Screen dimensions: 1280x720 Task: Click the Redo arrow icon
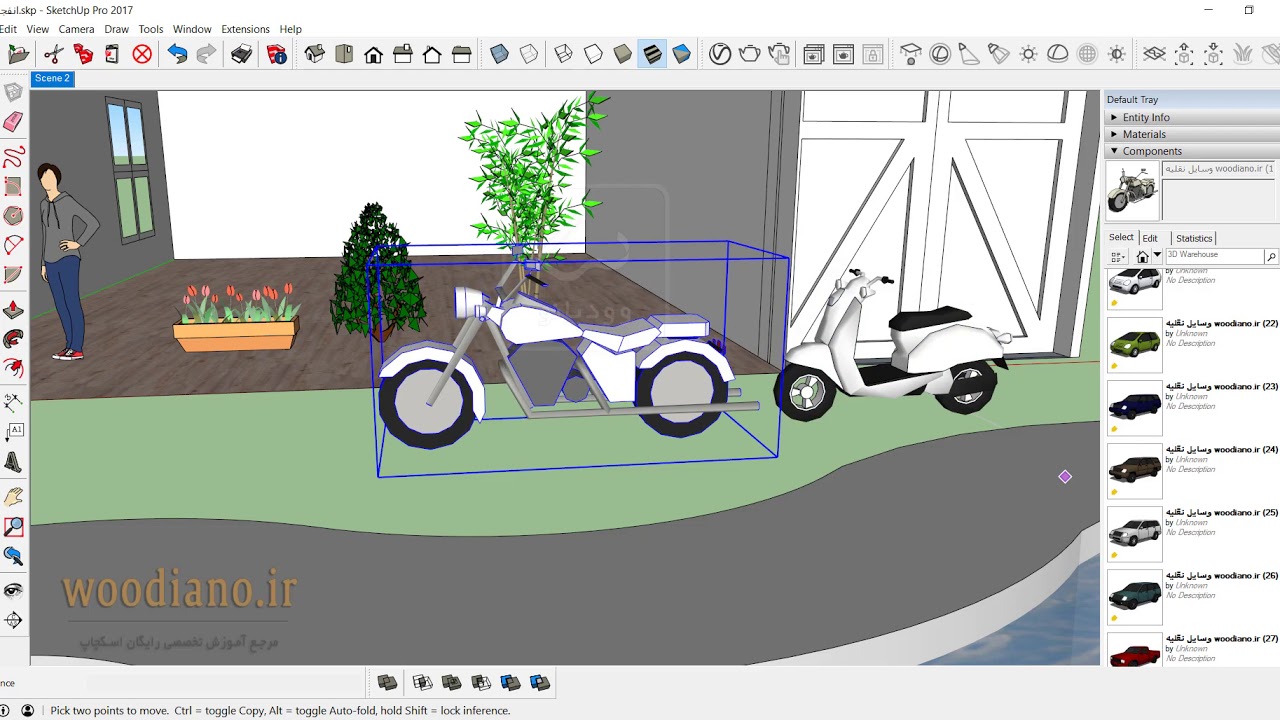207,54
